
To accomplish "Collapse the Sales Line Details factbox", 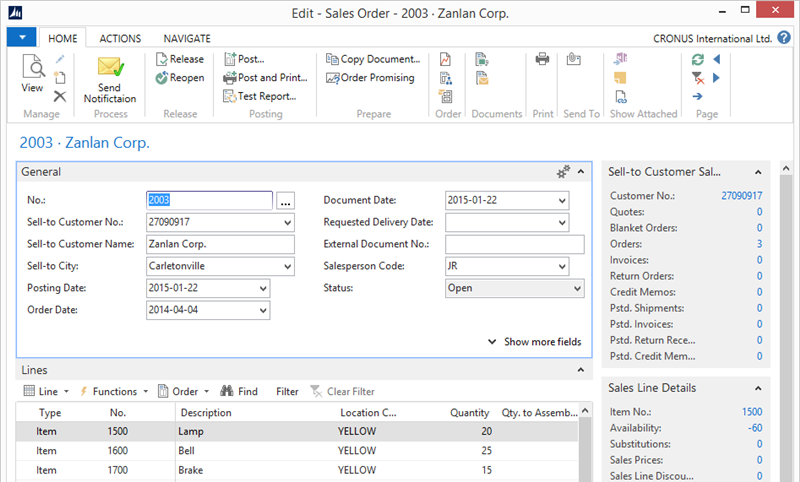I will (758, 389).
